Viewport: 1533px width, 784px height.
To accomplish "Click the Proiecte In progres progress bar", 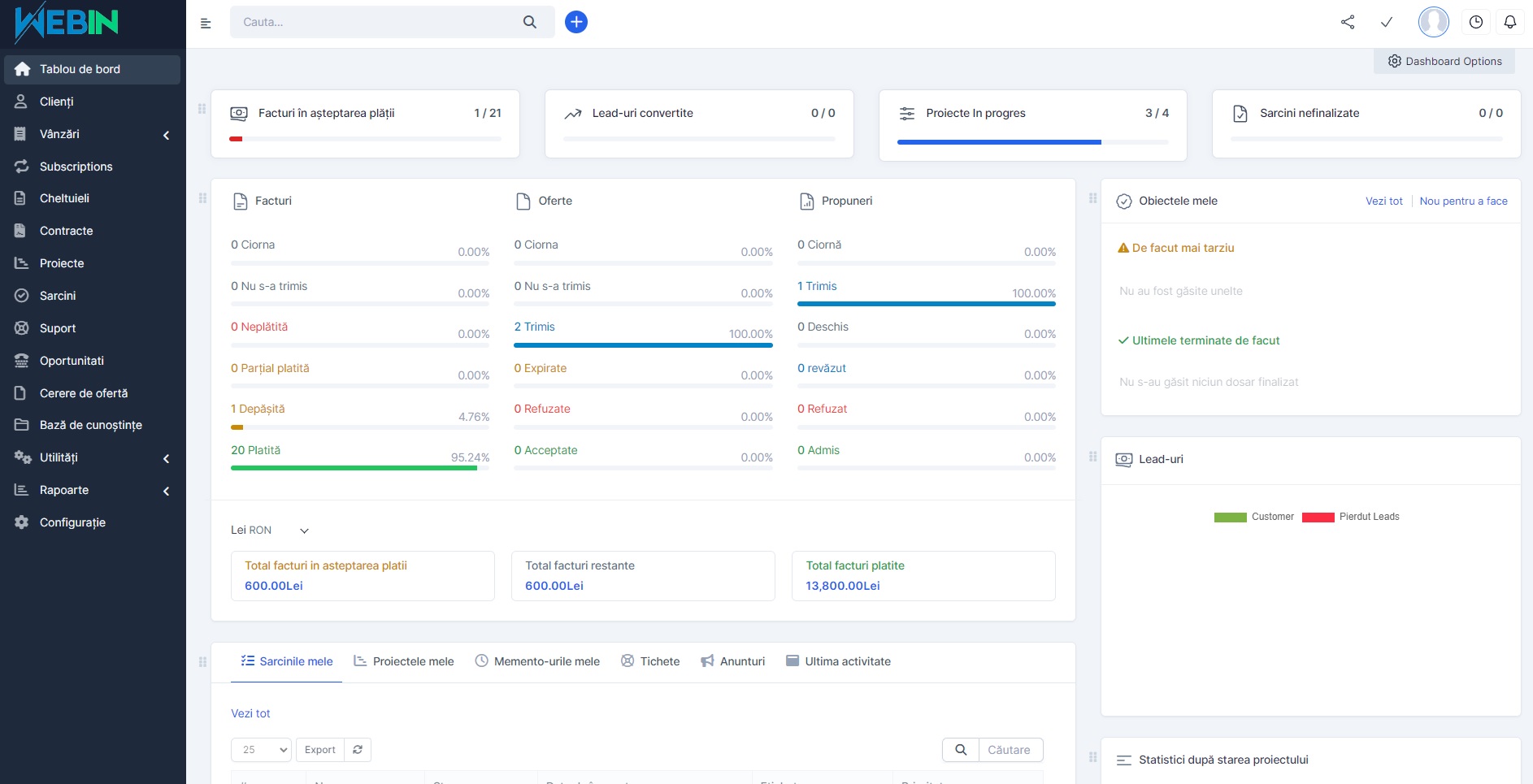I will [1032, 142].
